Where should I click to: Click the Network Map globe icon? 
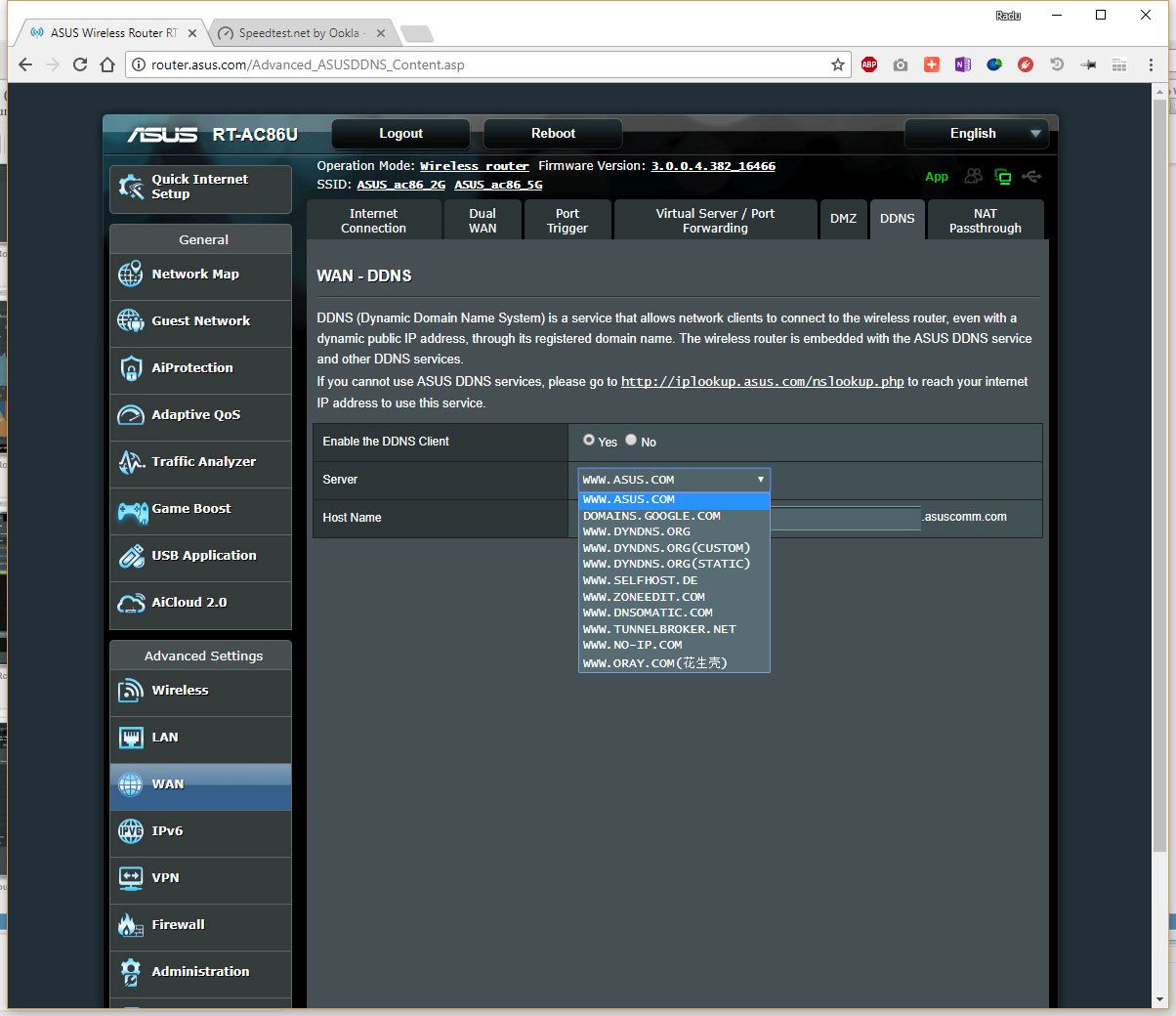(131, 275)
